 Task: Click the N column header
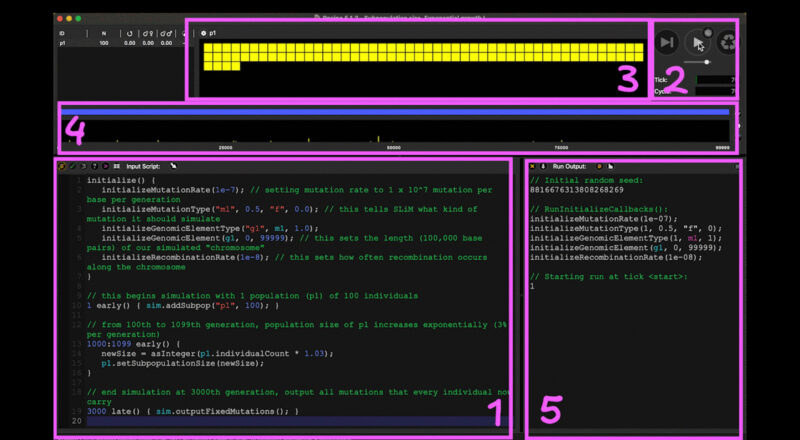[103, 33]
